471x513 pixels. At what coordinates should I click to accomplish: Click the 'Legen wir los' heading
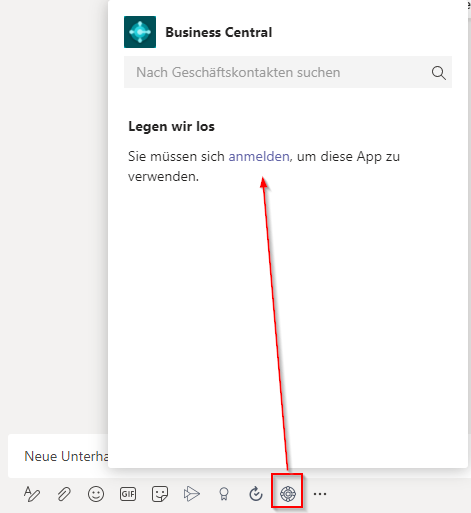(171, 127)
